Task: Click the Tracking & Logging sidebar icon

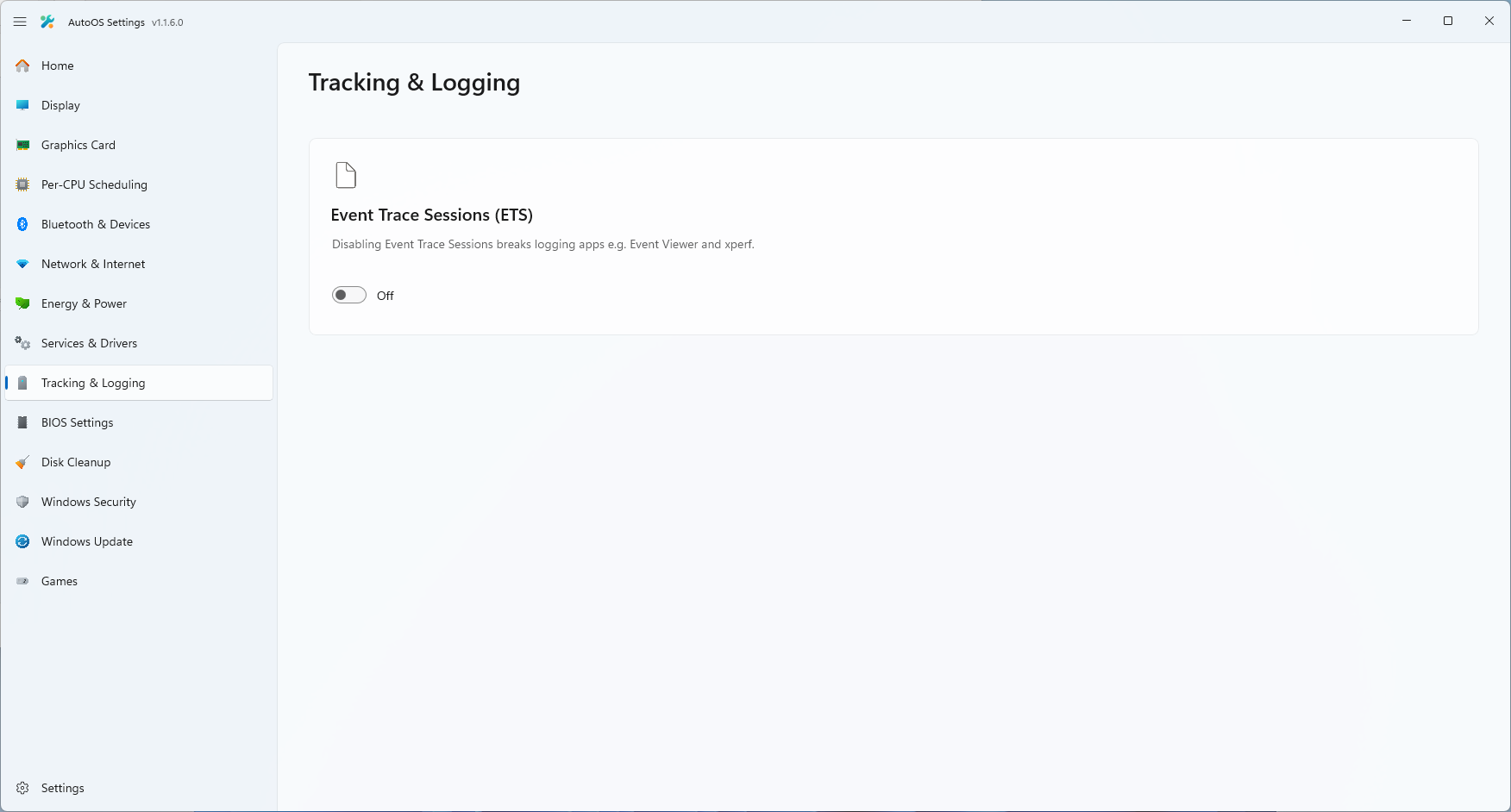Action: coord(23,383)
